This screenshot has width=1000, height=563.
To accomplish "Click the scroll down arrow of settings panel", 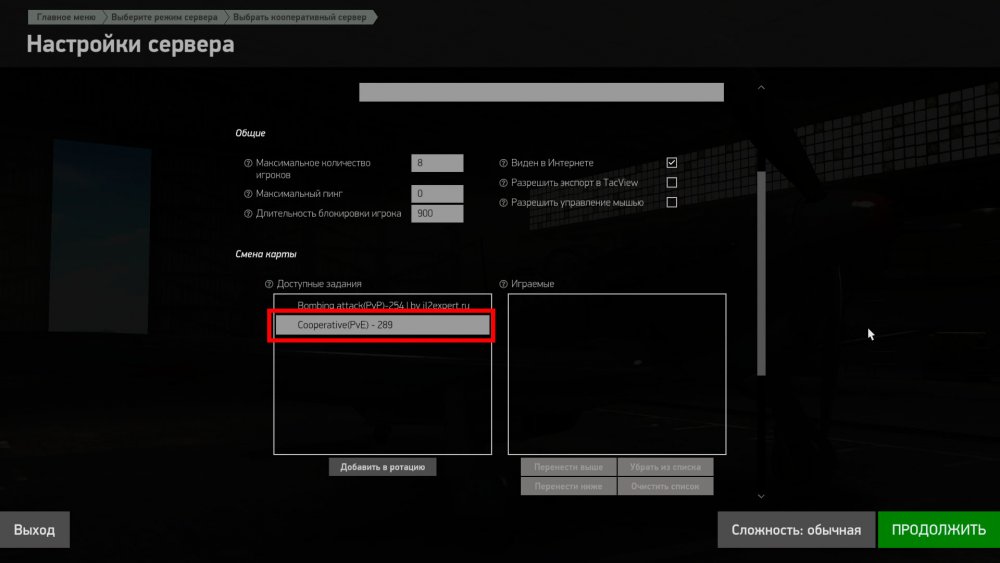I will pos(761,496).
